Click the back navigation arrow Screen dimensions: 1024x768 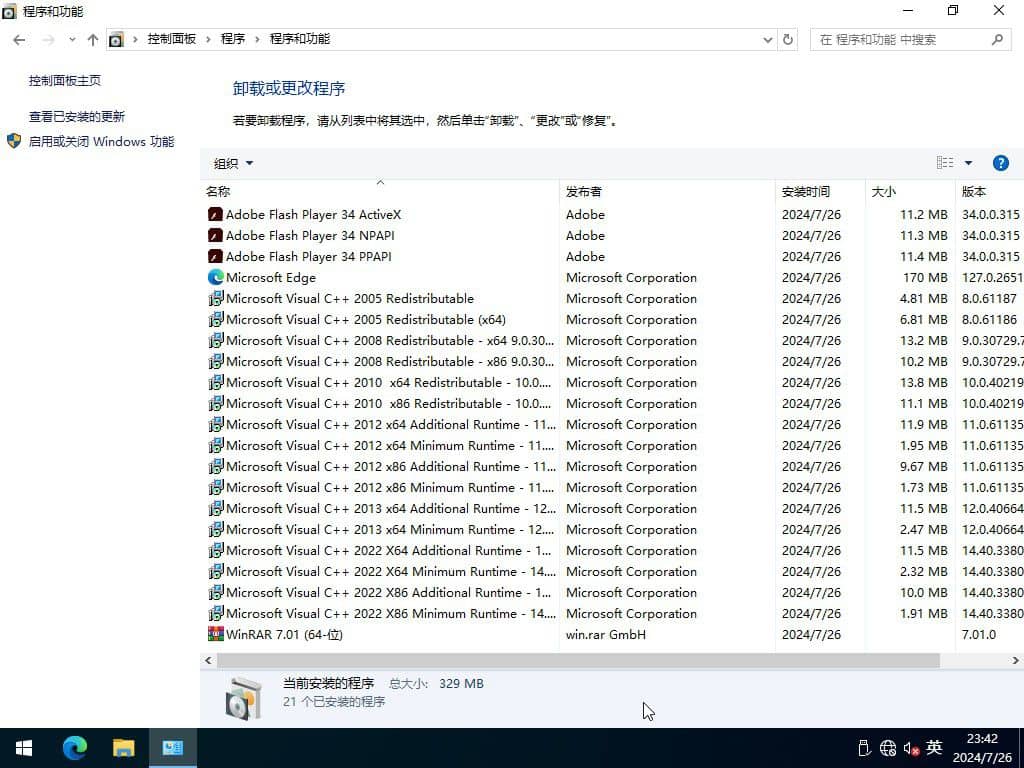[19, 39]
